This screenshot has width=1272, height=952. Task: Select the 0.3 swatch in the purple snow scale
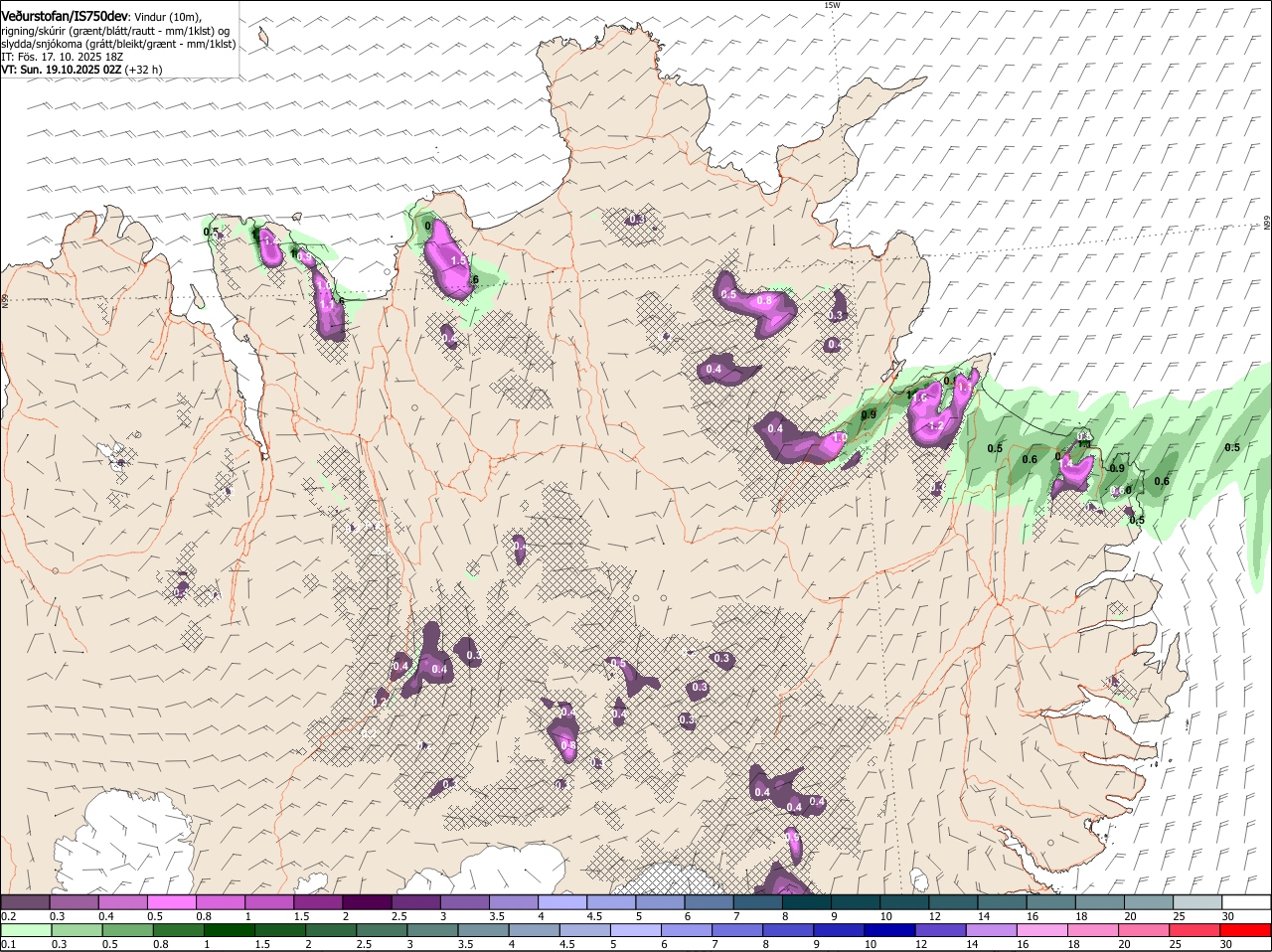pyautogui.click(x=74, y=901)
